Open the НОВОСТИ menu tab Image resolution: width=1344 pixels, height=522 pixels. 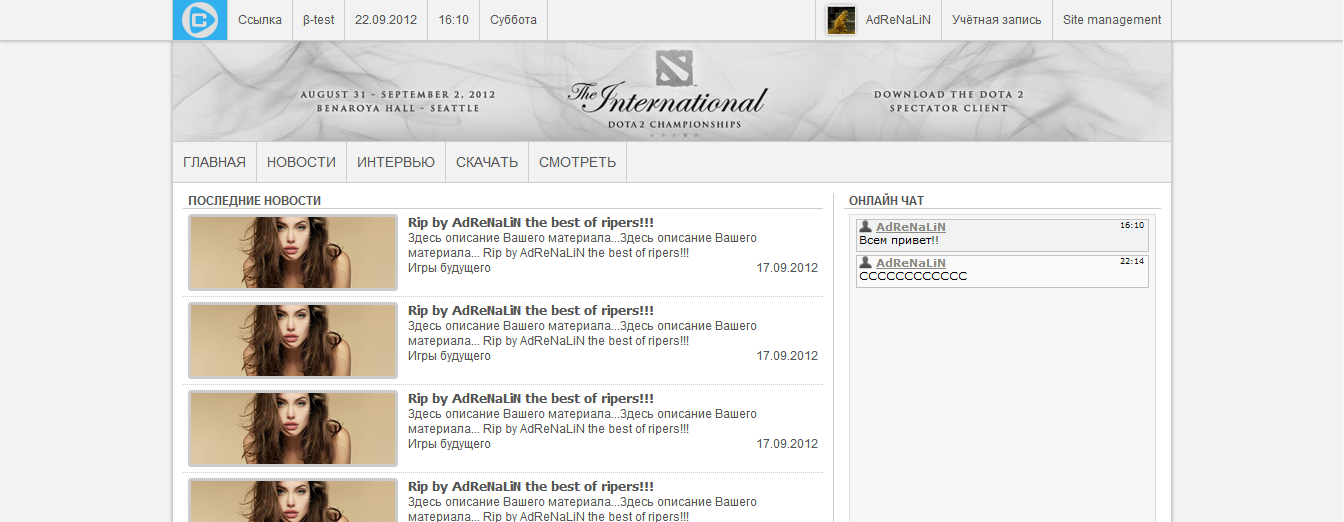point(301,162)
